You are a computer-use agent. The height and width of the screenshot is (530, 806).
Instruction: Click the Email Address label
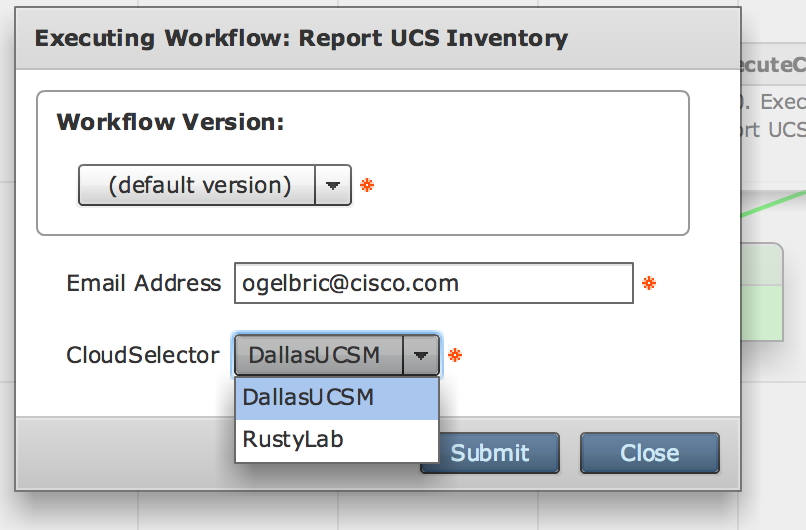[143, 283]
